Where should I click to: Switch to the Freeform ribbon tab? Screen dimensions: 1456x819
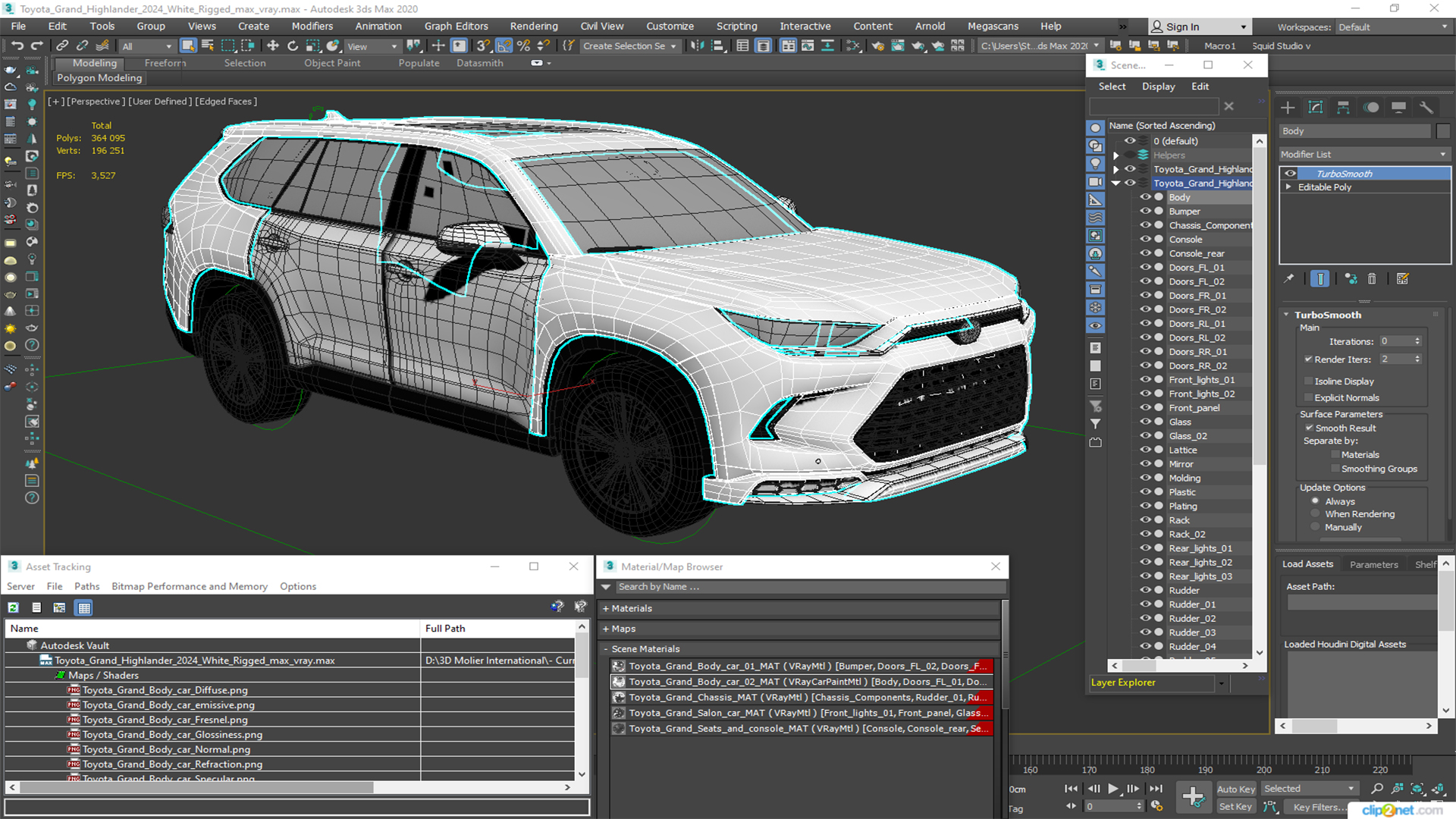coord(165,63)
